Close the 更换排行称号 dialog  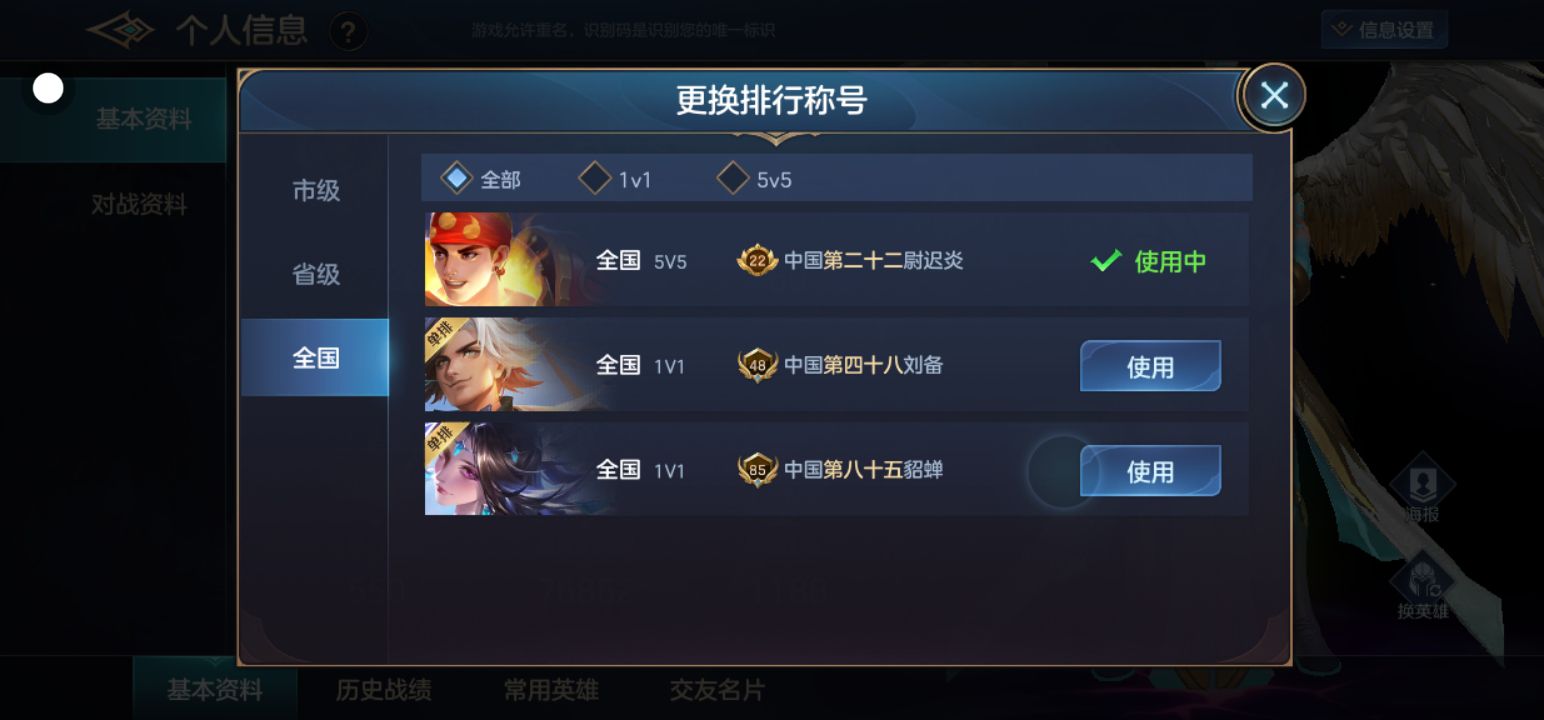click(x=1273, y=95)
